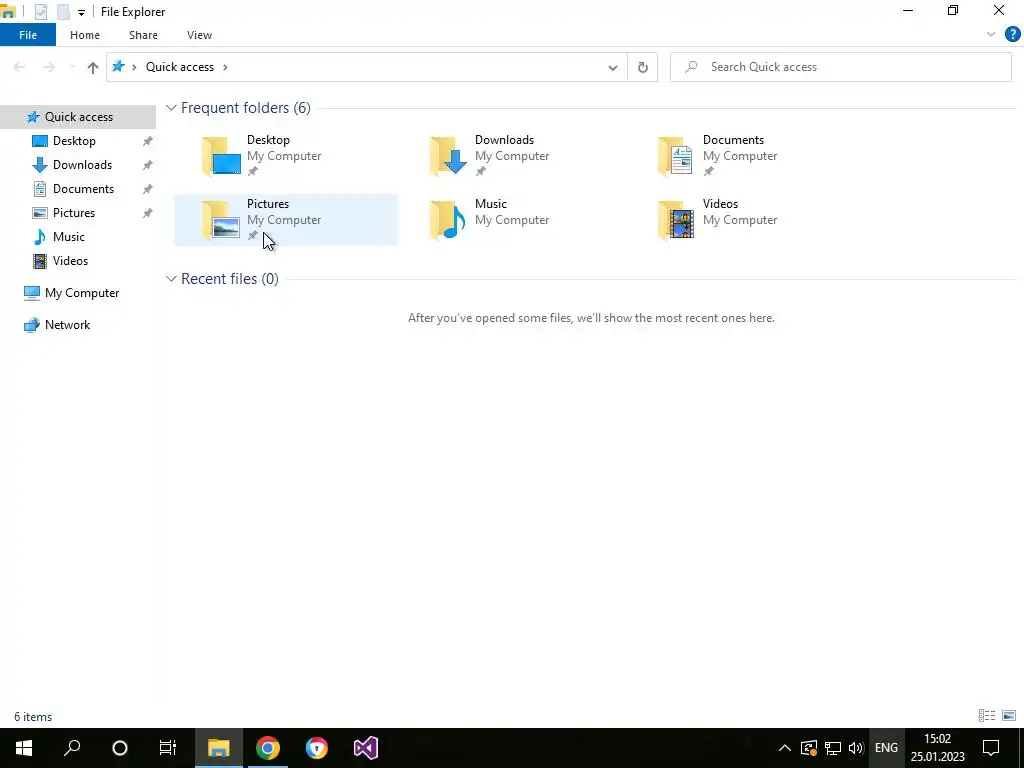Image resolution: width=1024 pixels, height=768 pixels.
Task: Open Documents in the navigation pane
Action: [x=83, y=189]
